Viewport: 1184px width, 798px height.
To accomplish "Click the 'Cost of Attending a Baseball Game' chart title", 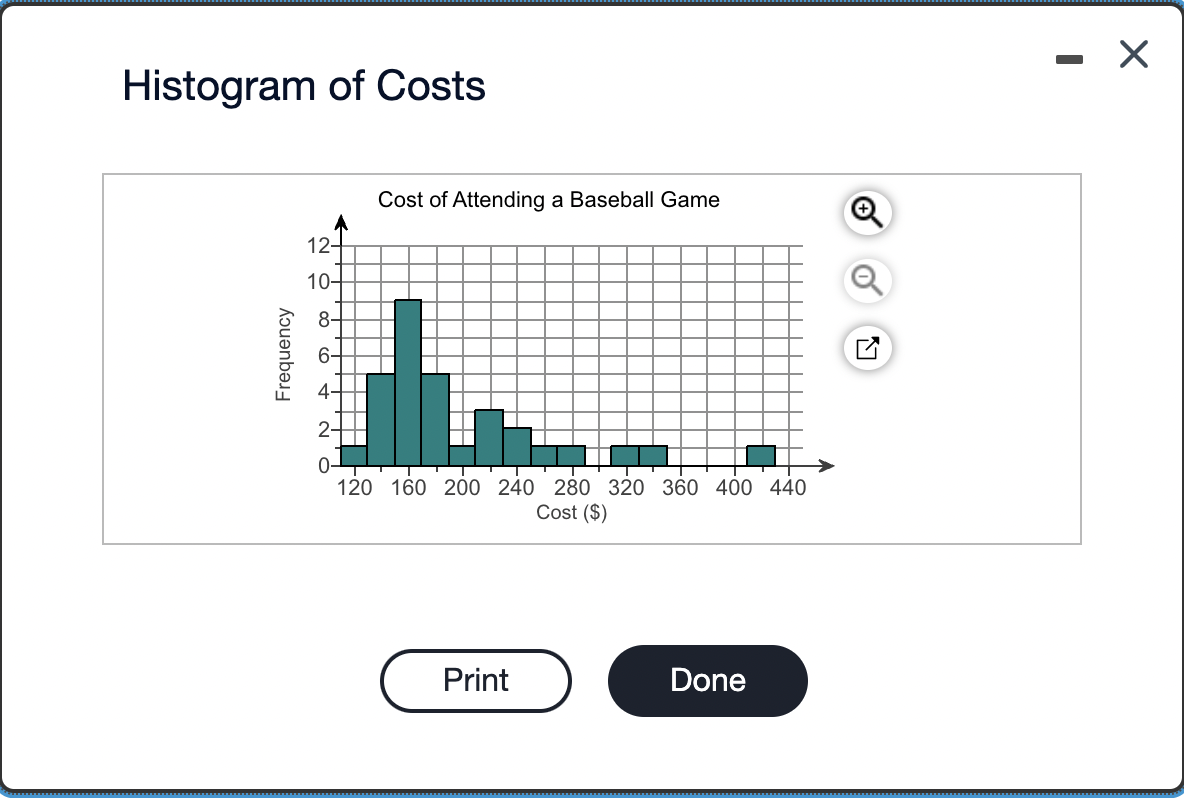I will click(x=548, y=200).
